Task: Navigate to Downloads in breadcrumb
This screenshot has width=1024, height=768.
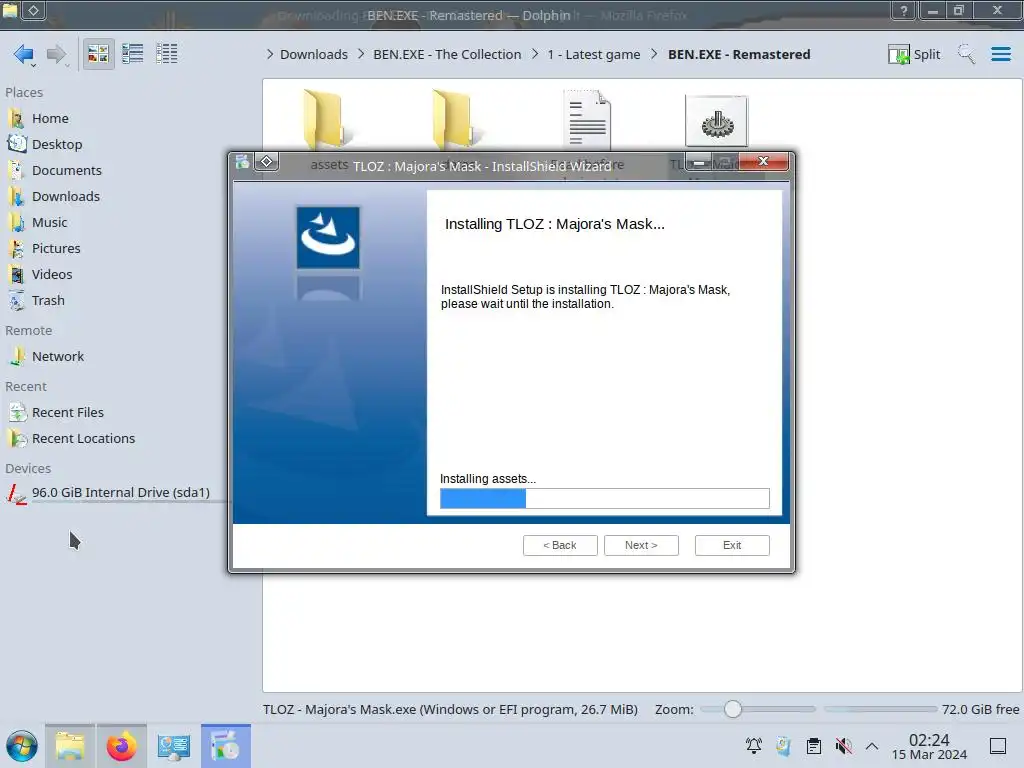Action: pyautogui.click(x=313, y=54)
